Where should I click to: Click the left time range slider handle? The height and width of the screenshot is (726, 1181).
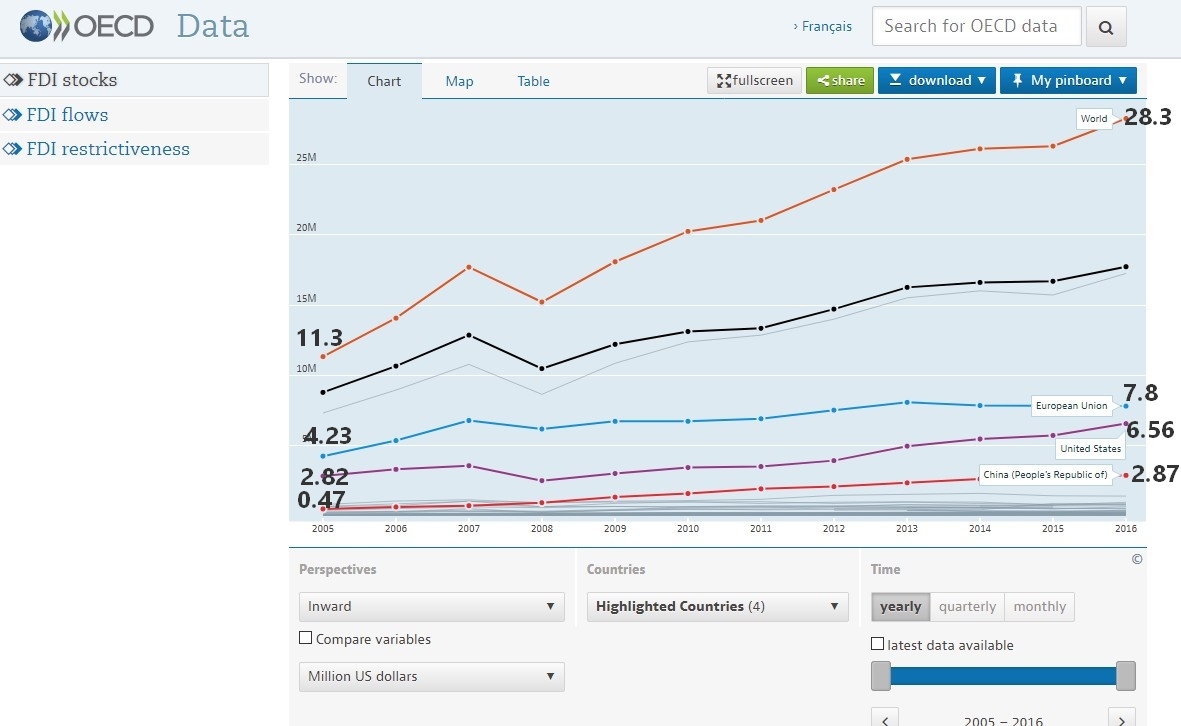[x=881, y=676]
